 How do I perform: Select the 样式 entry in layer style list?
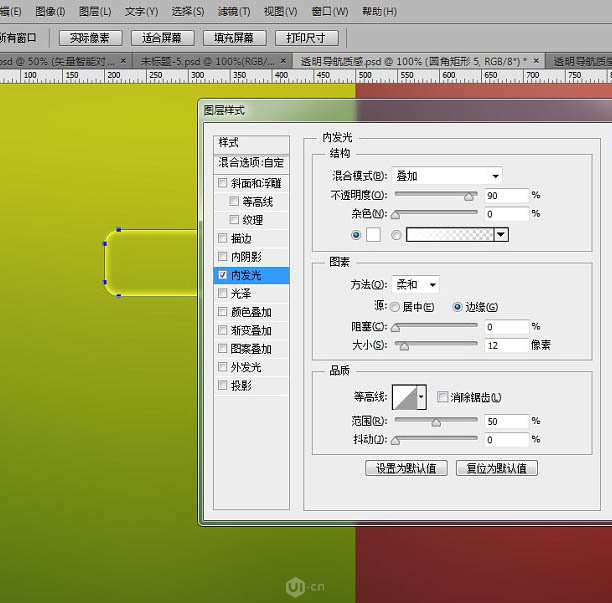pyautogui.click(x=251, y=143)
